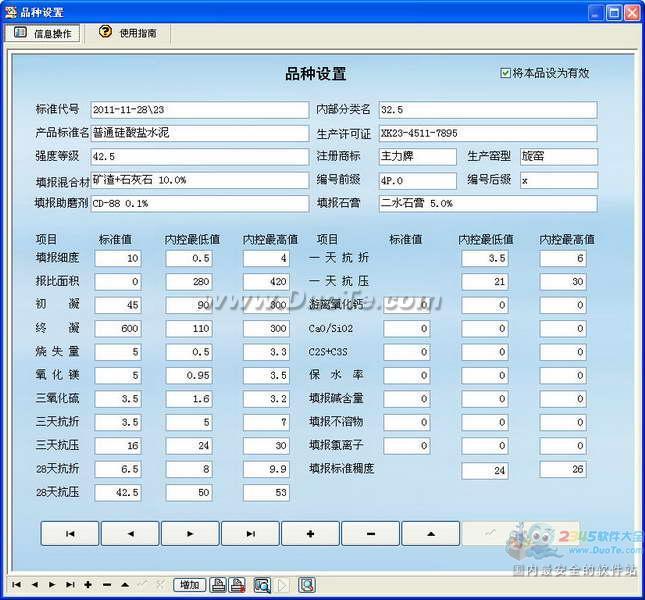Click the 28天抗压 standard value field
This screenshot has height=600, width=645.
tap(116, 493)
